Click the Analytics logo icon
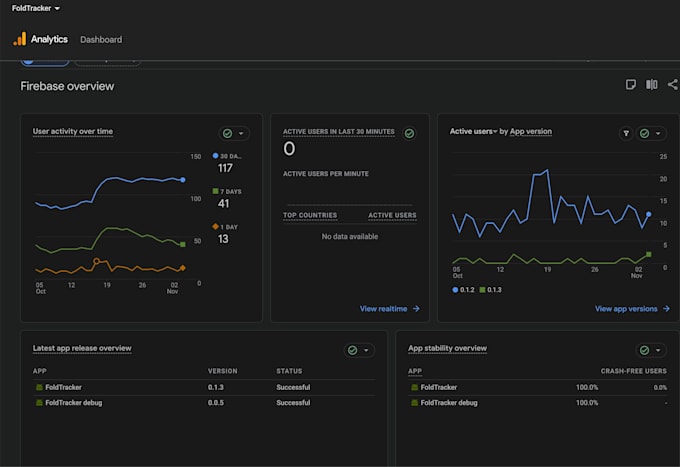Viewport: 680px width, 467px height. point(20,39)
